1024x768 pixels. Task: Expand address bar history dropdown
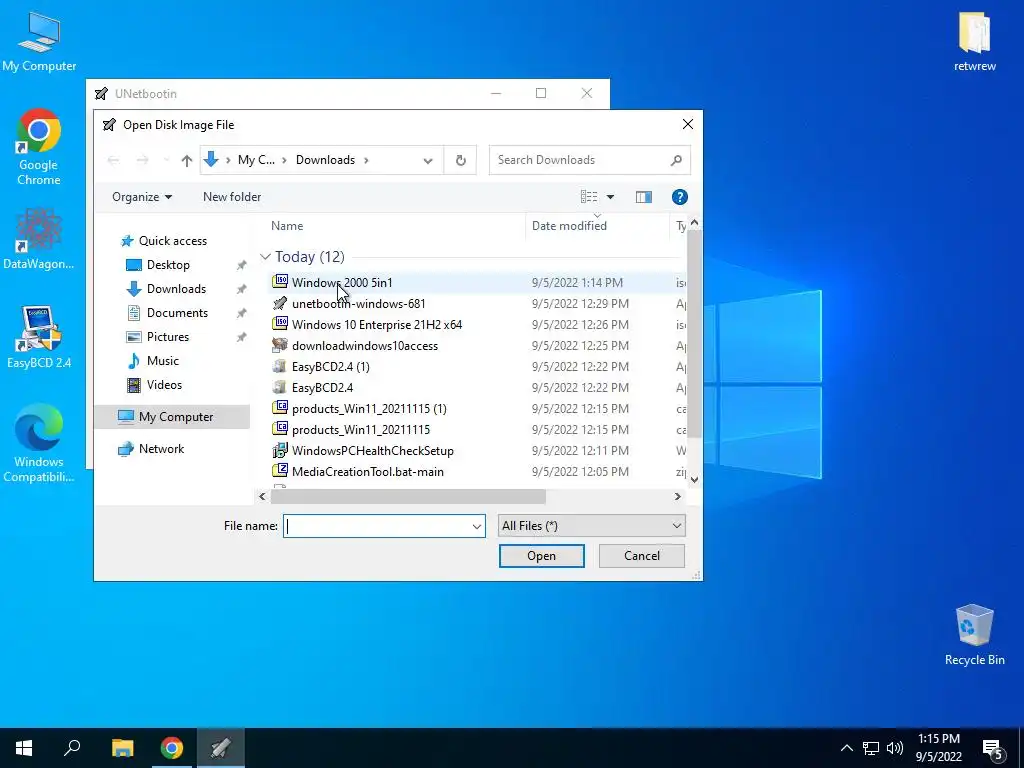(428, 160)
